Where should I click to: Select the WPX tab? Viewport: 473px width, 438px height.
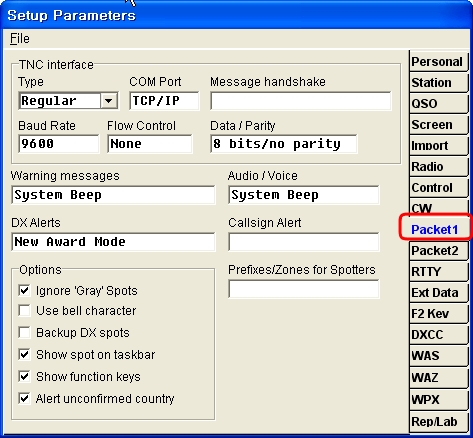(438, 399)
